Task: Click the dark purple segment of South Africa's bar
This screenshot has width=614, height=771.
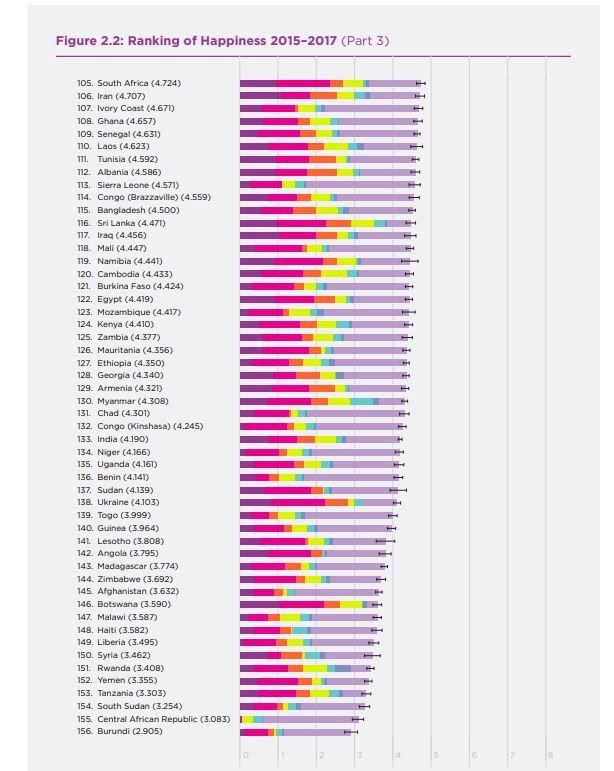Action: [258, 84]
